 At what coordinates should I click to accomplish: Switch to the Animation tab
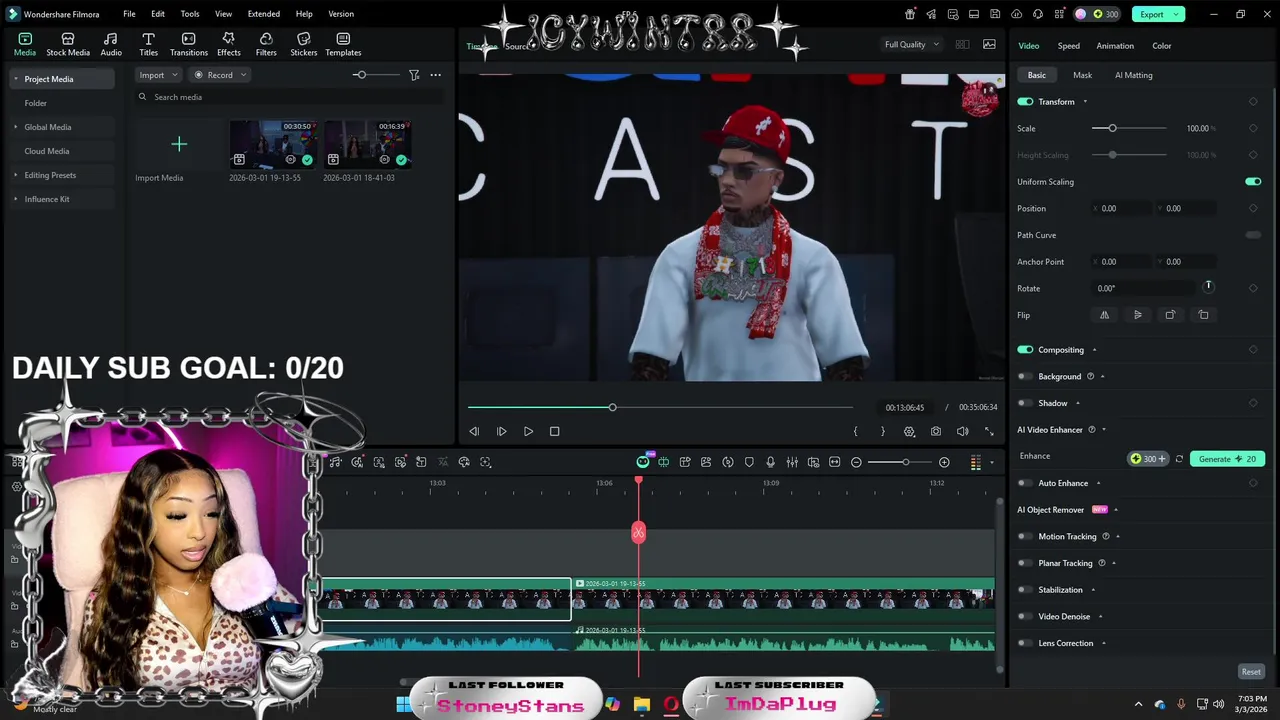tap(1115, 46)
